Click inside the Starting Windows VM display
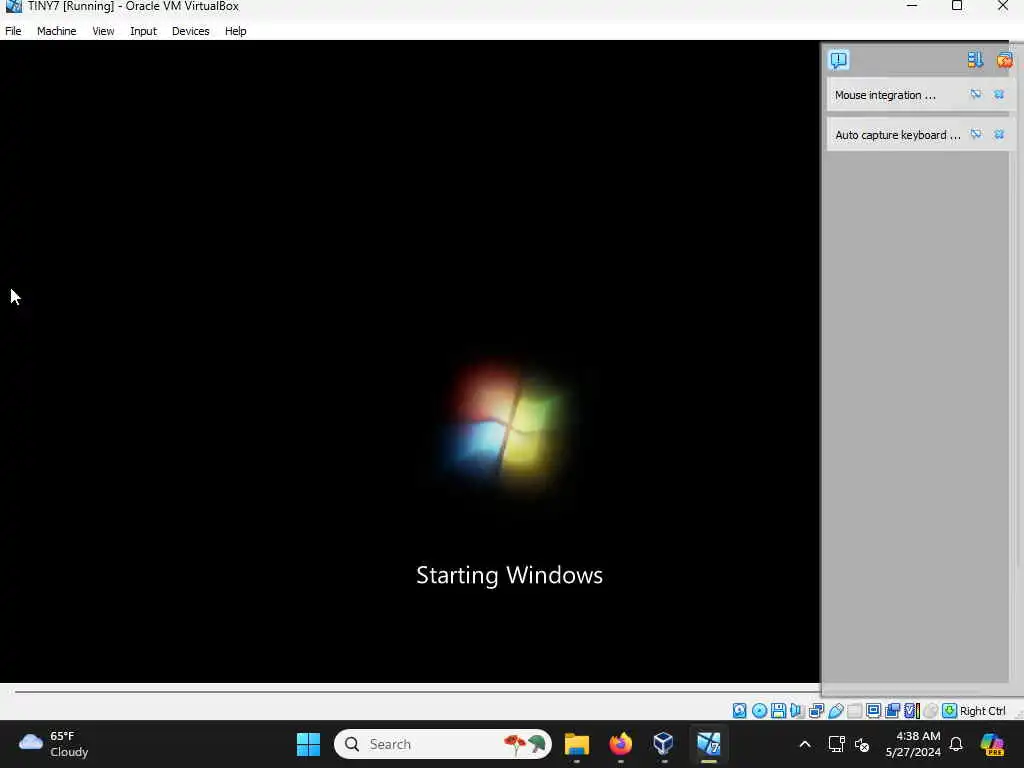The image size is (1024, 768). (x=409, y=361)
